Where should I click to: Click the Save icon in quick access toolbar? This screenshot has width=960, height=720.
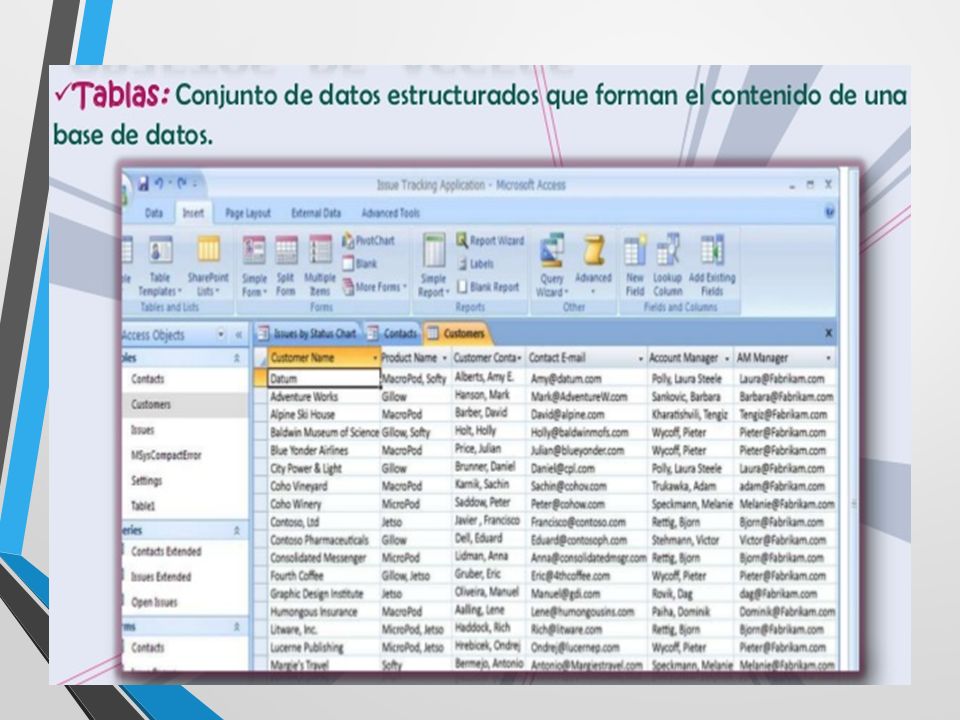pos(143,184)
